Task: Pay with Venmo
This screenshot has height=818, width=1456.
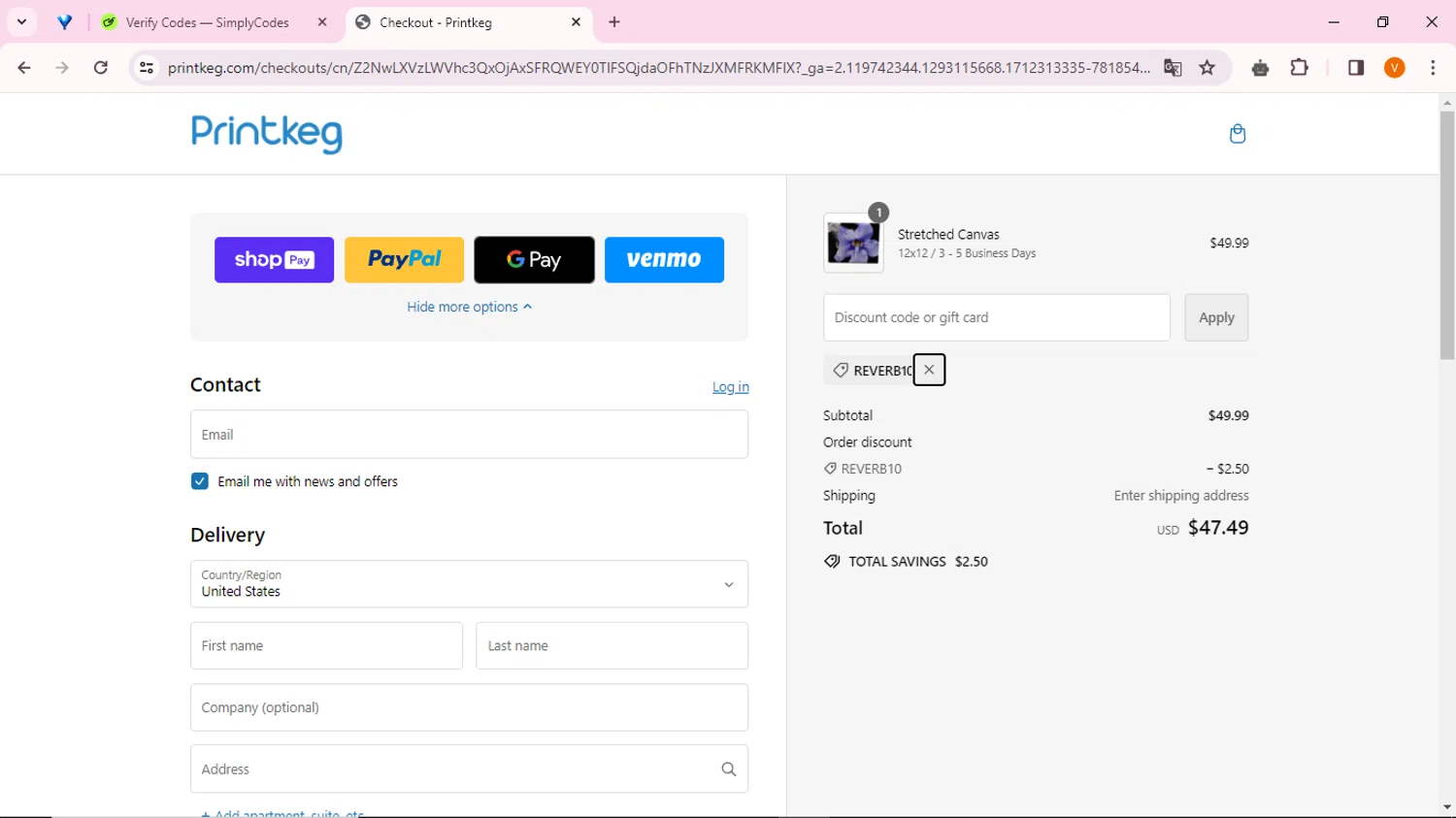Action: (x=664, y=260)
